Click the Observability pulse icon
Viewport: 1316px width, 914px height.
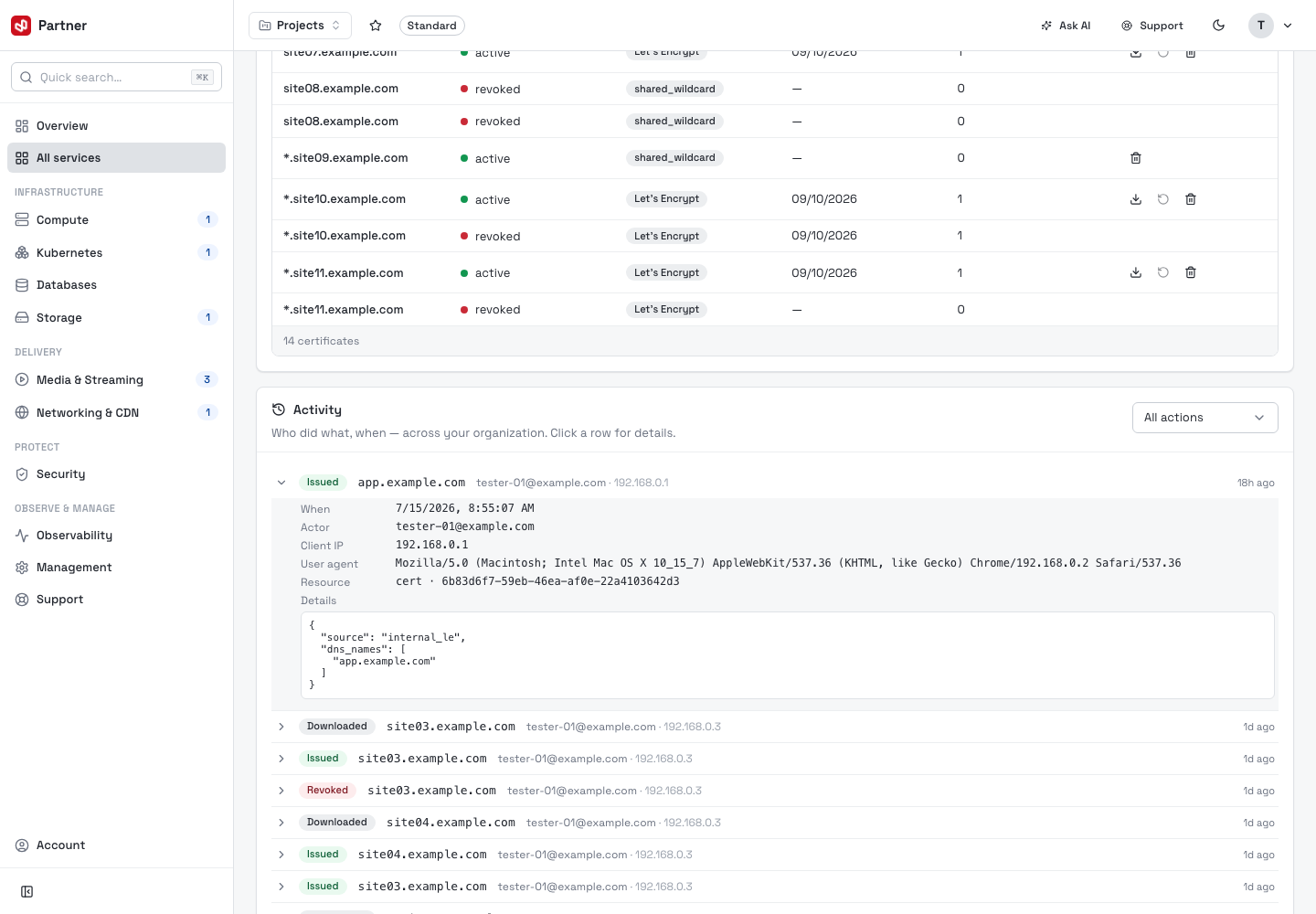click(22, 536)
